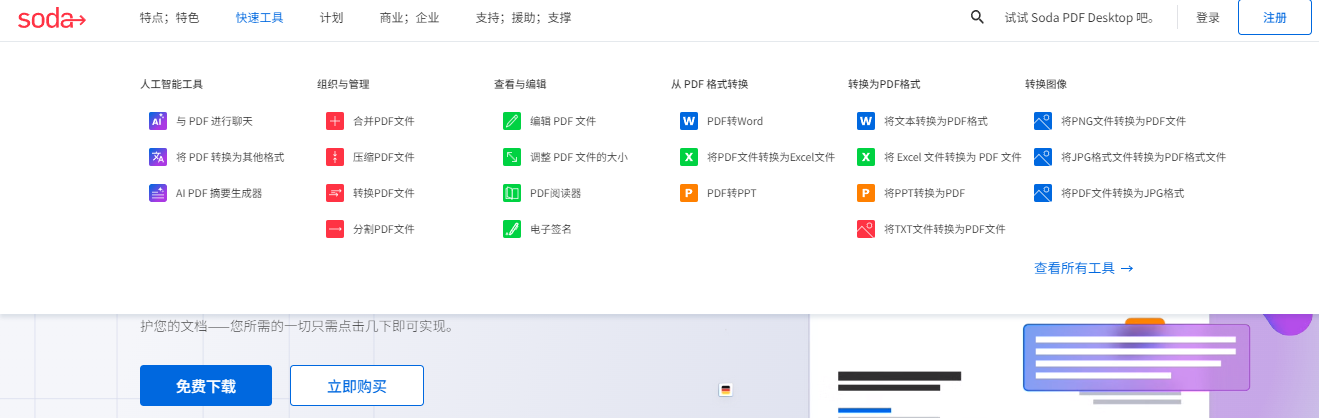
Task: Click the 压缩PDF文件 compress icon
Action: tap(334, 157)
